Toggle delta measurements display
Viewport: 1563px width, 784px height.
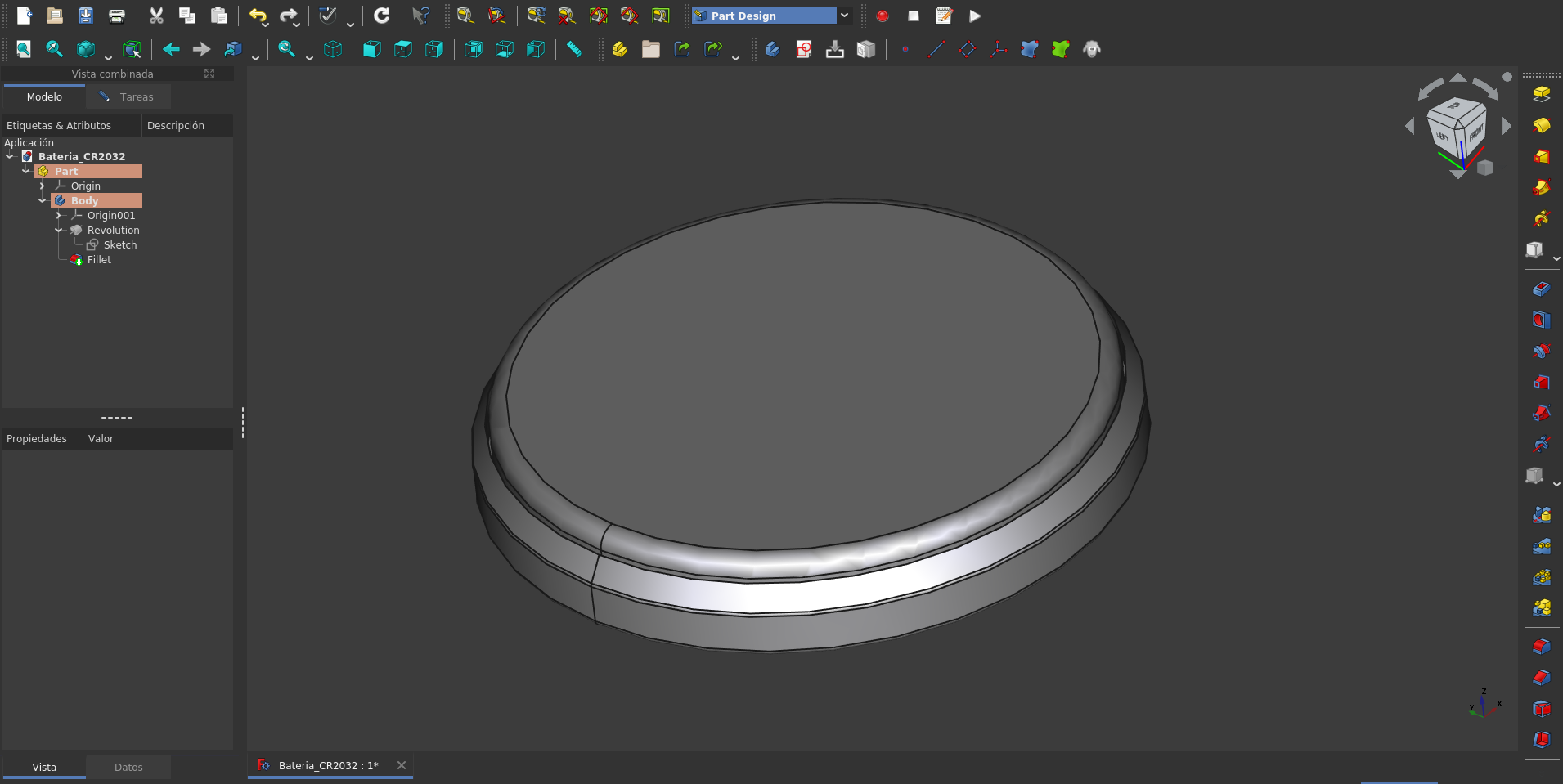pyautogui.click(x=660, y=16)
